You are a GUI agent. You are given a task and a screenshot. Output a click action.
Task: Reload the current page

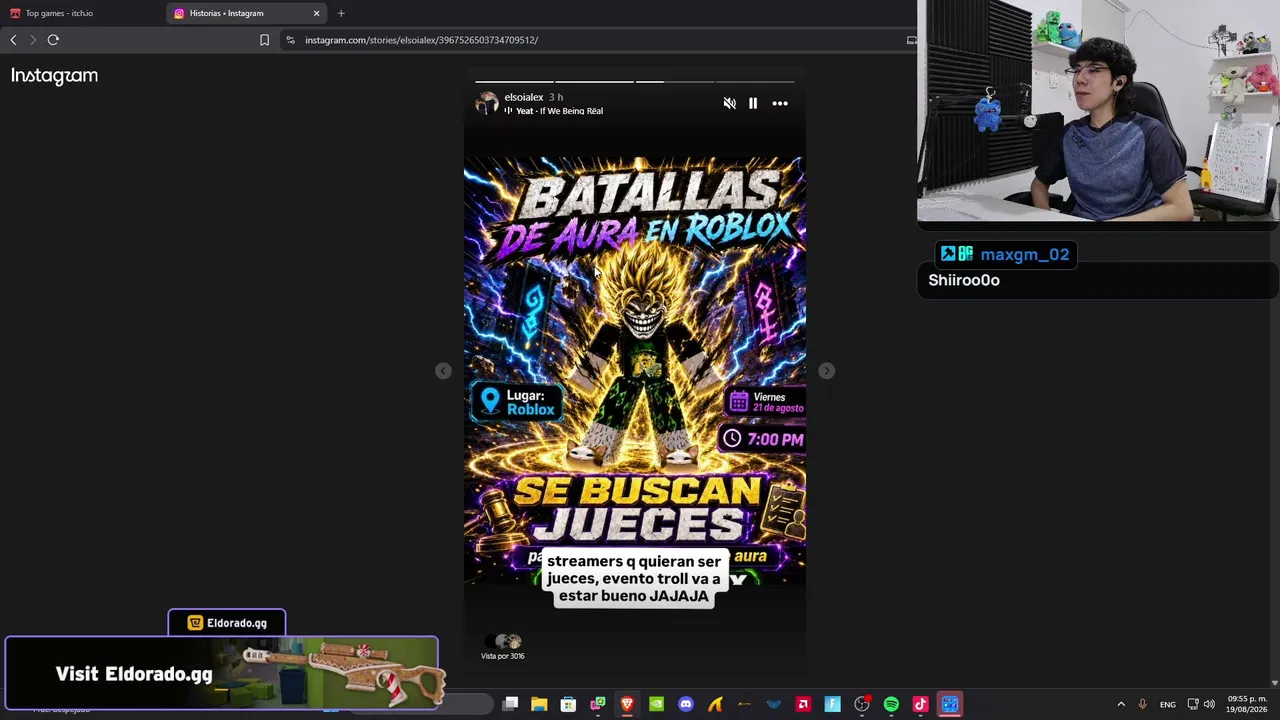[53, 40]
